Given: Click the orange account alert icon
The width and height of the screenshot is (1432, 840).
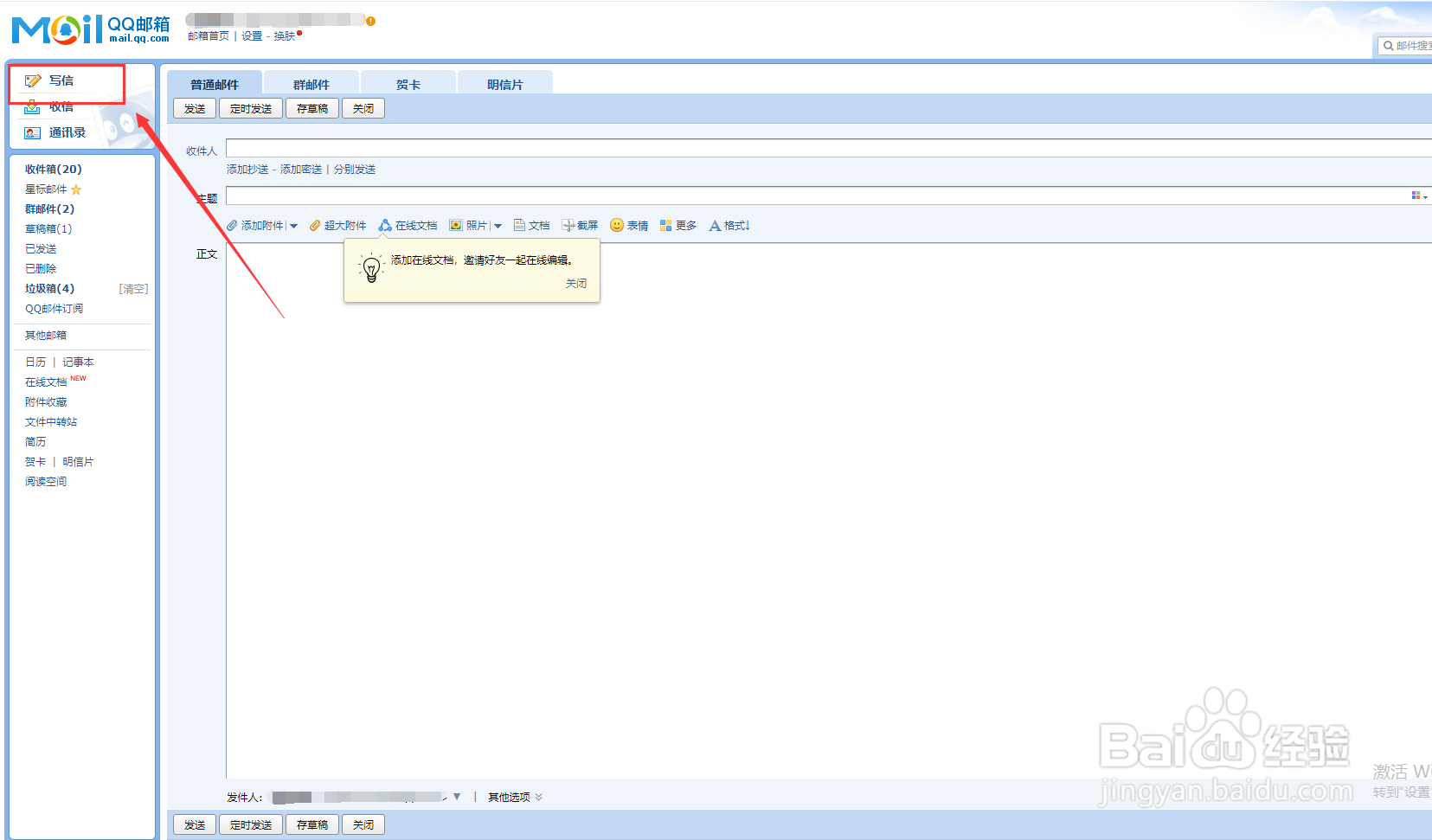Looking at the screenshot, I should 370,21.
